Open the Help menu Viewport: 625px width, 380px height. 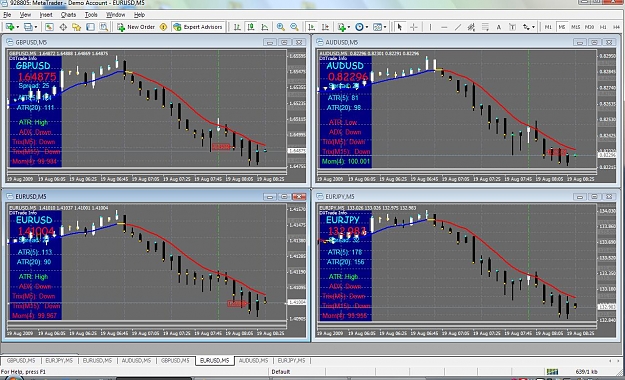(139, 15)
